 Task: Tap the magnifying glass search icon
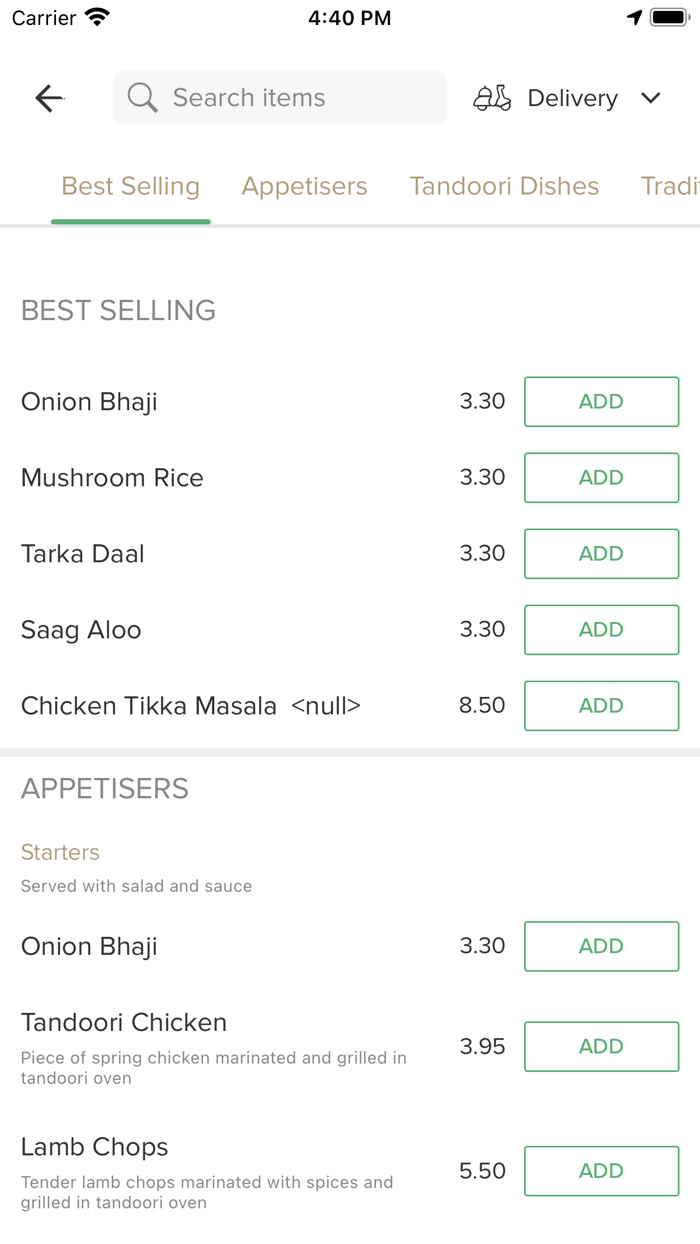tap(142, 98)
